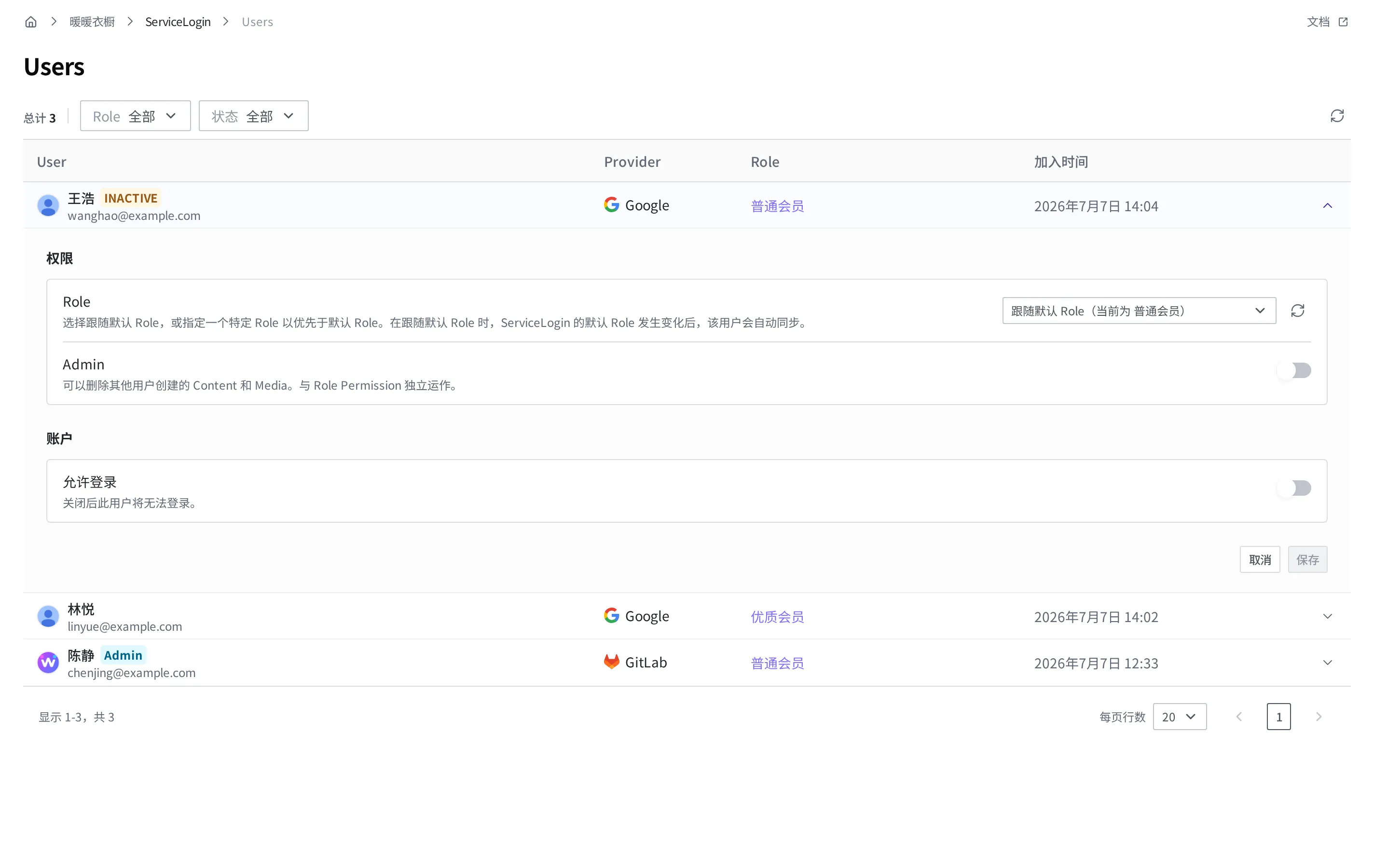Enable the Admin toggle
Viewport: 1374px width, 868px height.
pyautogui.click(x=1294, y=371)
